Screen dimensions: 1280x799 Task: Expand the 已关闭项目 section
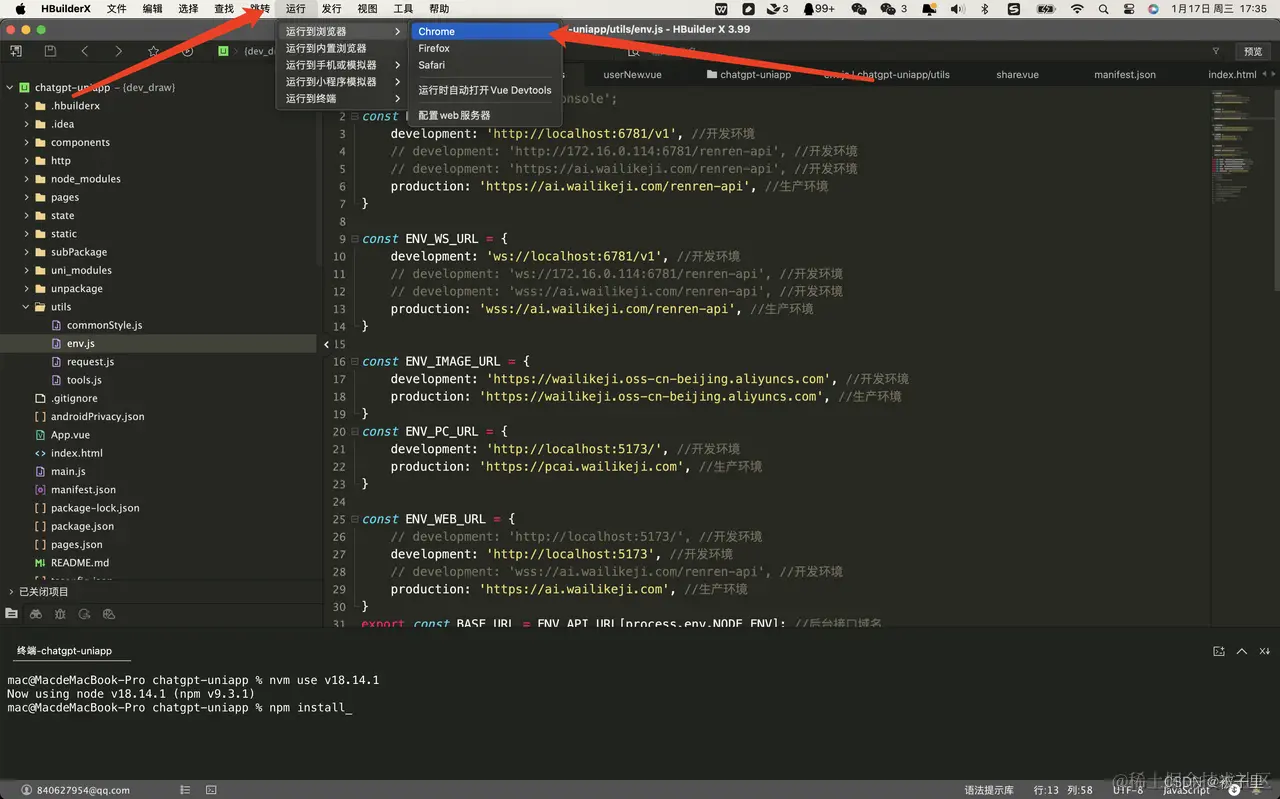[x=11, y=592]
